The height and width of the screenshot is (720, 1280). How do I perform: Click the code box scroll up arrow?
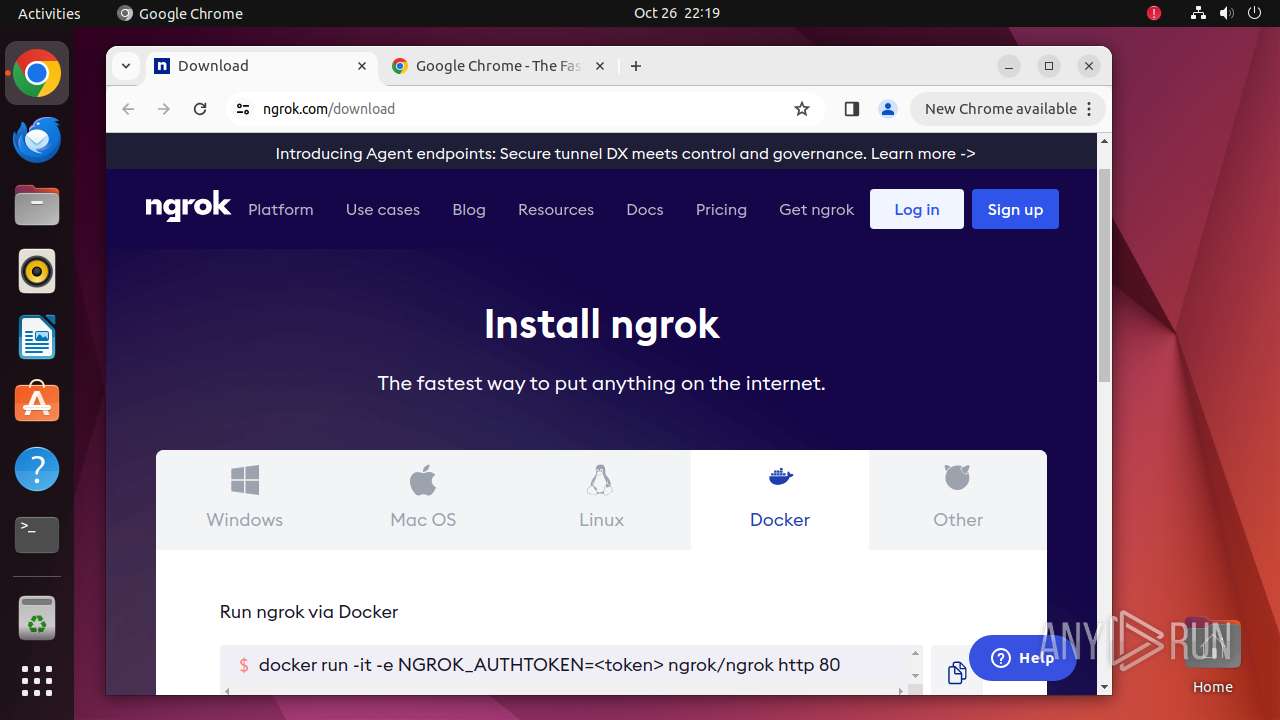(x=915, y=653)
